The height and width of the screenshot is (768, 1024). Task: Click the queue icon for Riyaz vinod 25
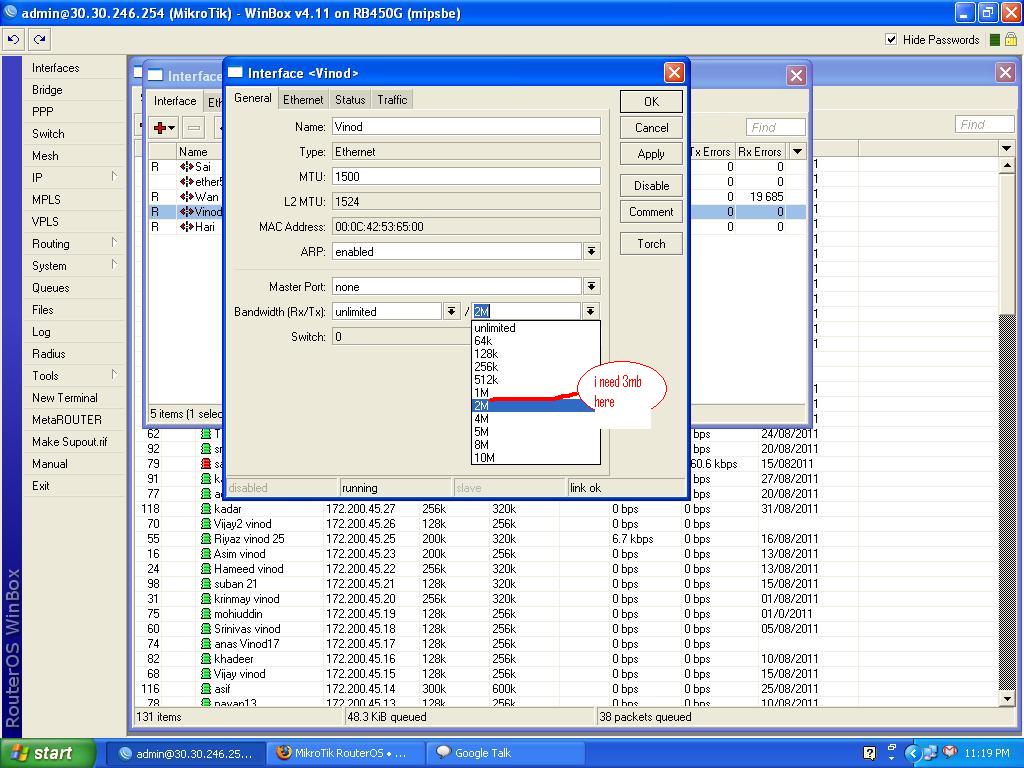pyautogui.click(x=206, y=539)
